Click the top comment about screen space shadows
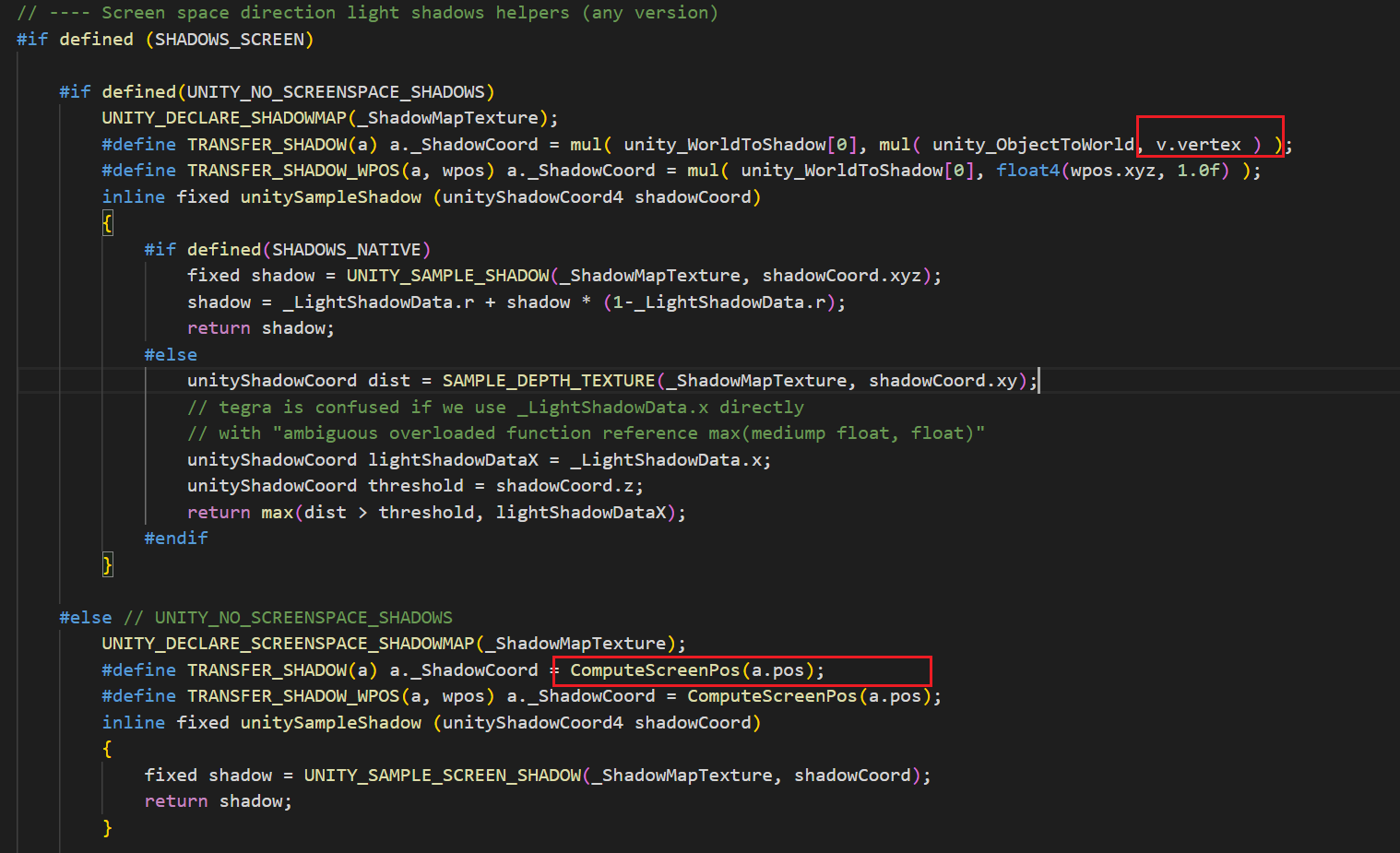This screenshot has height=853, width=1400. pos(367,13)
